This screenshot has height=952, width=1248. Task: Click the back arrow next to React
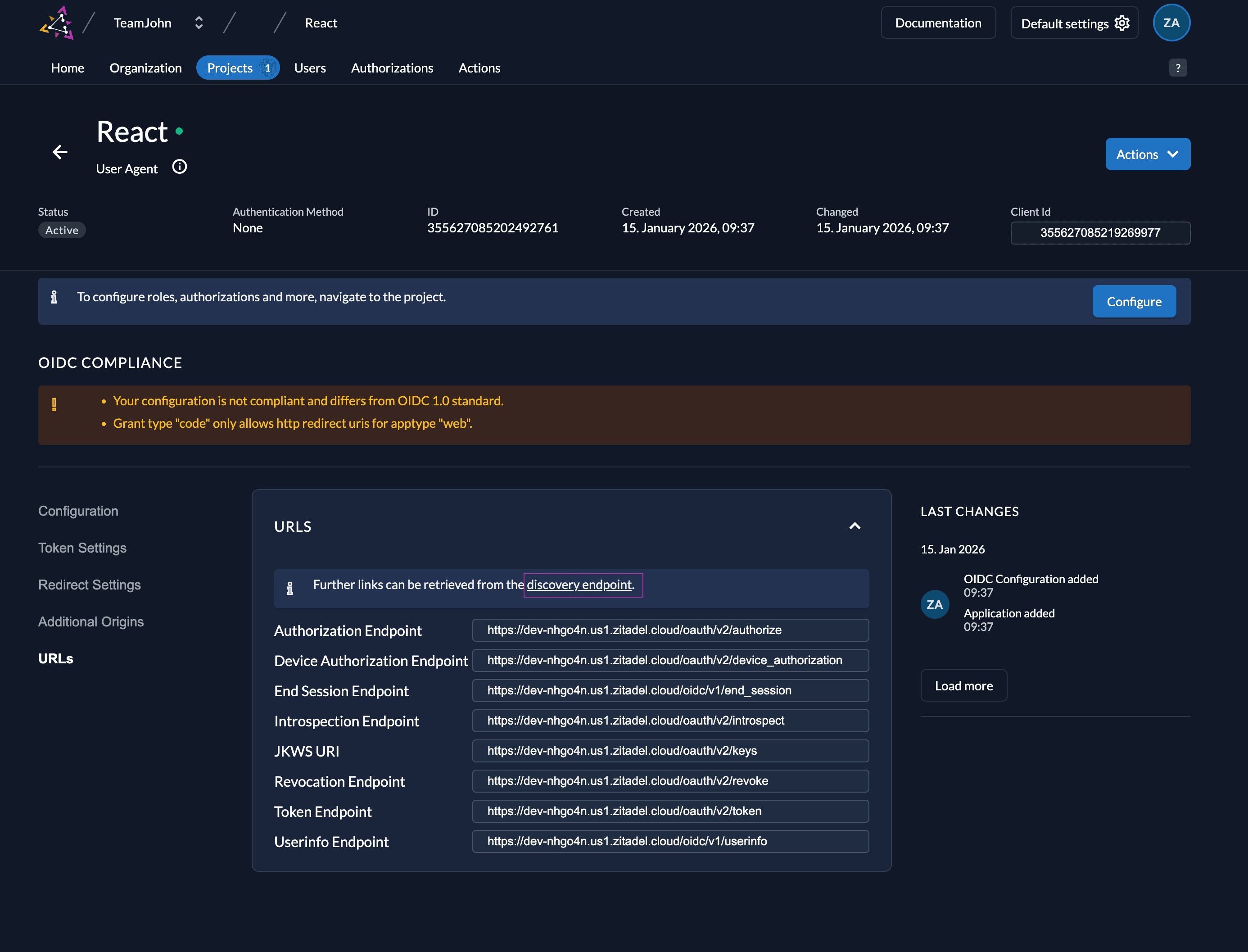point(60,152)
